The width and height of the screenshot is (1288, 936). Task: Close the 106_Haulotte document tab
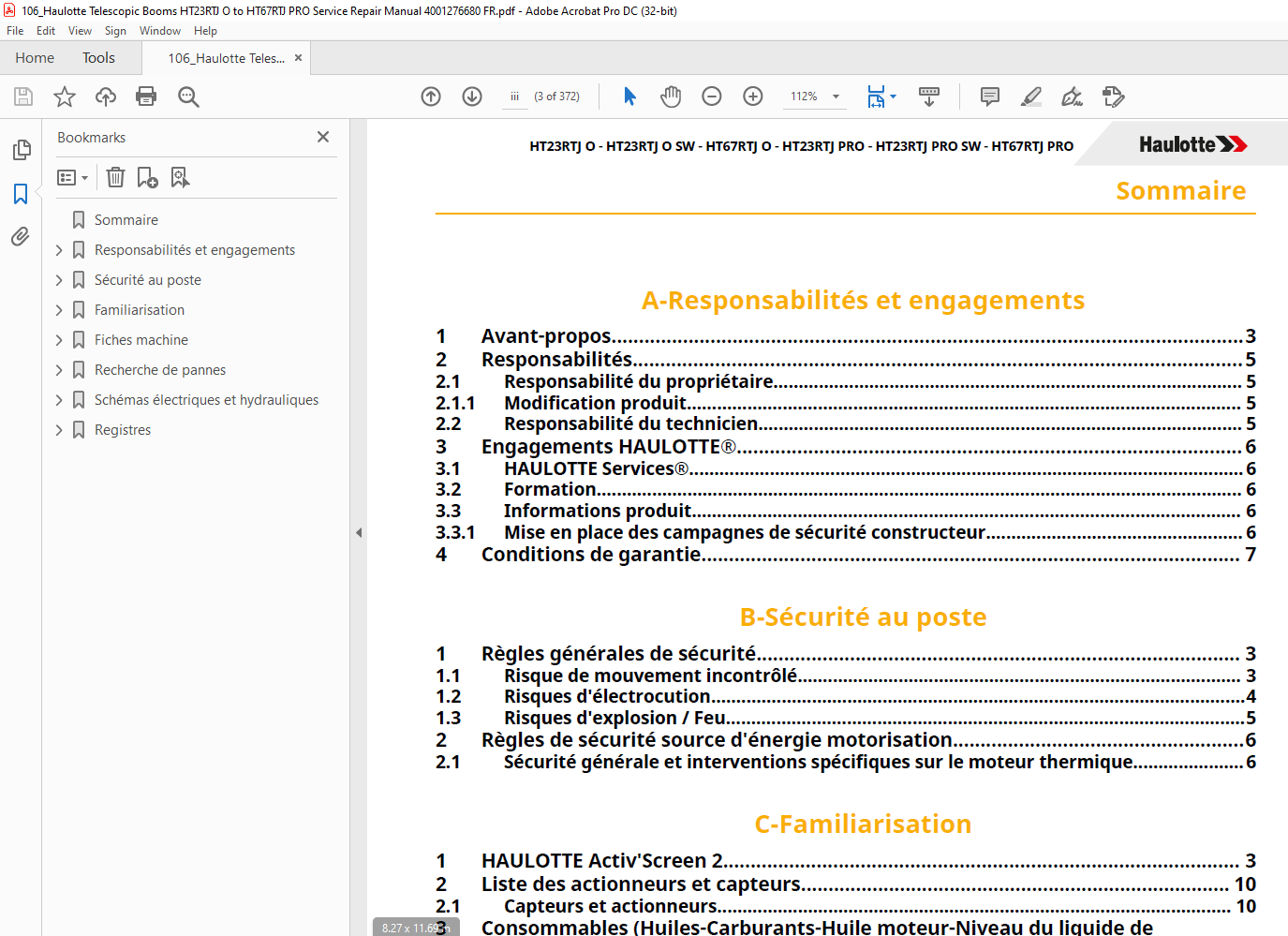coord(298,58)
